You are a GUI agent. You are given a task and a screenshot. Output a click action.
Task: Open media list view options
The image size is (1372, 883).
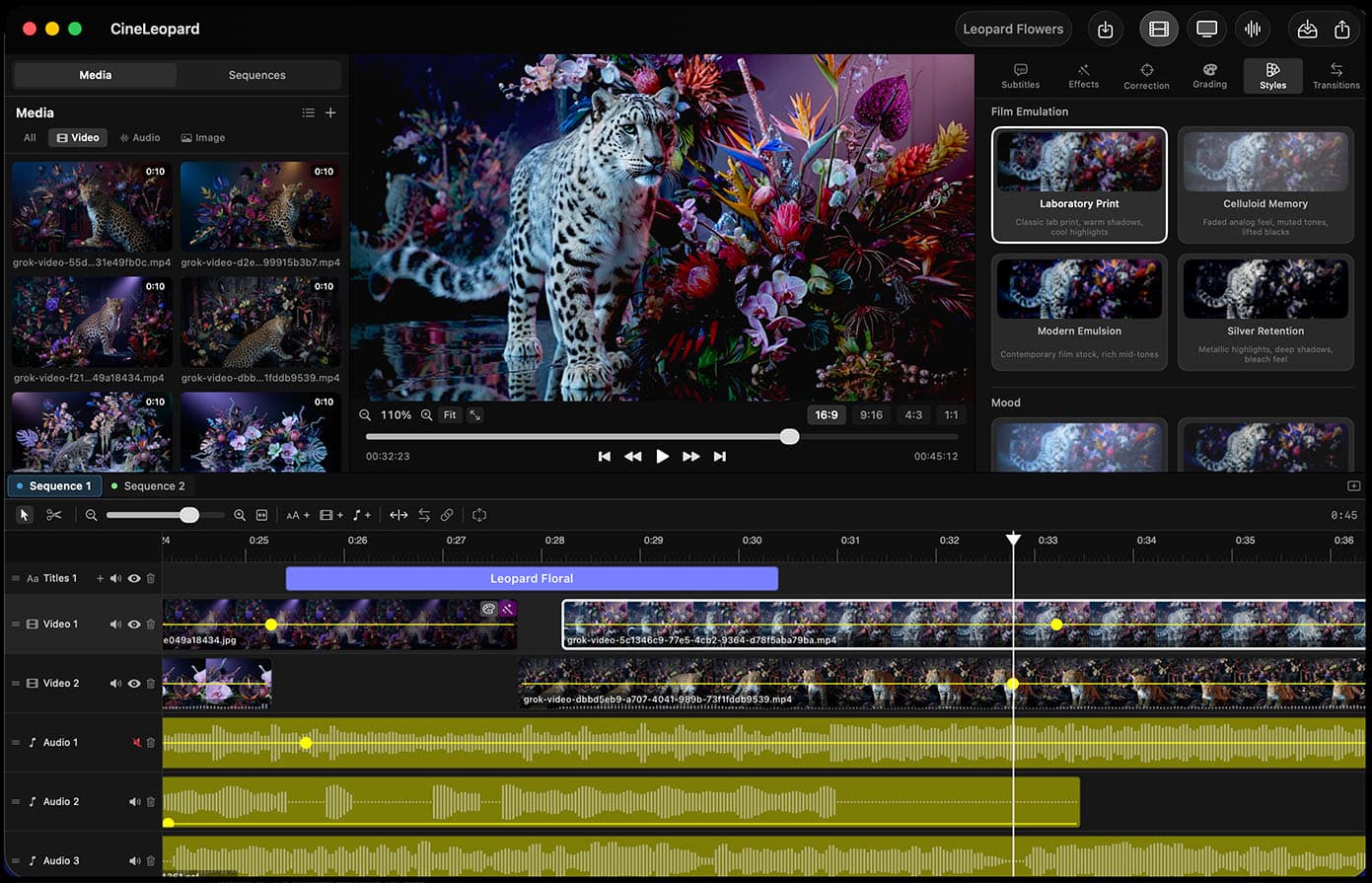(x=309, y=112)
